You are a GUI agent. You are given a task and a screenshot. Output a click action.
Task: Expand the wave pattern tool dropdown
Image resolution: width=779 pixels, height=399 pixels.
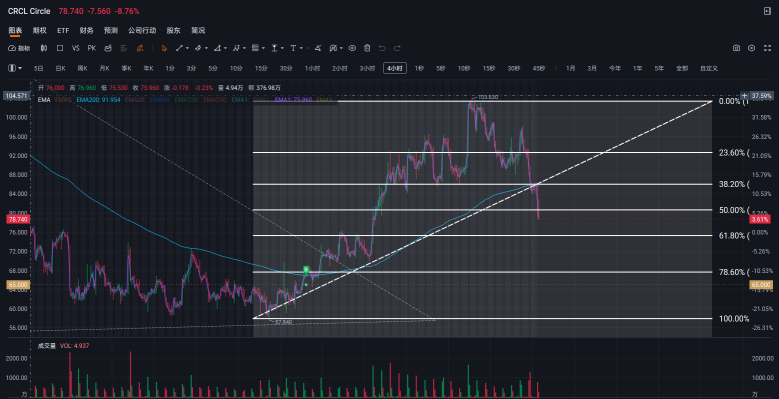(x=244, y=48)
